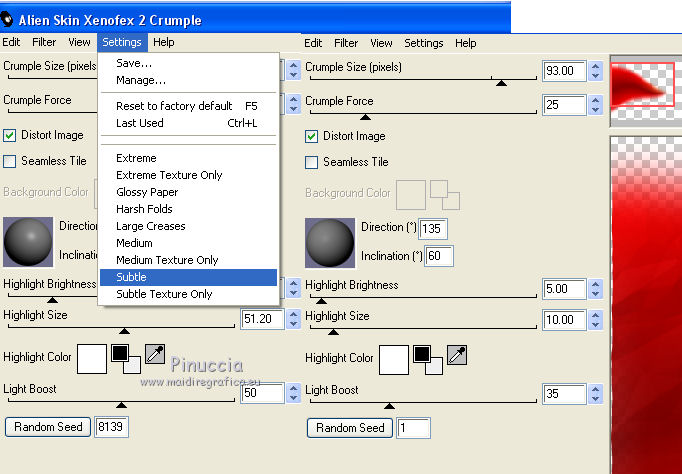This screenshot has height=474, width=682.
Task: Uncheck Distort Image in right panel
Action: [311, 136]
